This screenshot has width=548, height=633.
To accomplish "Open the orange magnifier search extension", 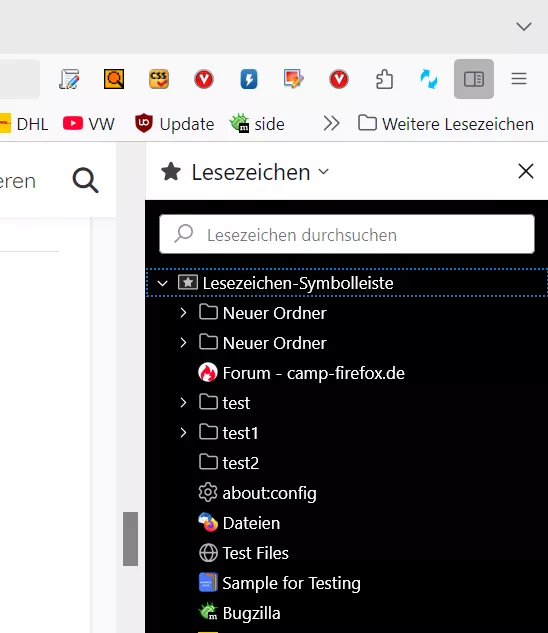I will coord(114,79).
